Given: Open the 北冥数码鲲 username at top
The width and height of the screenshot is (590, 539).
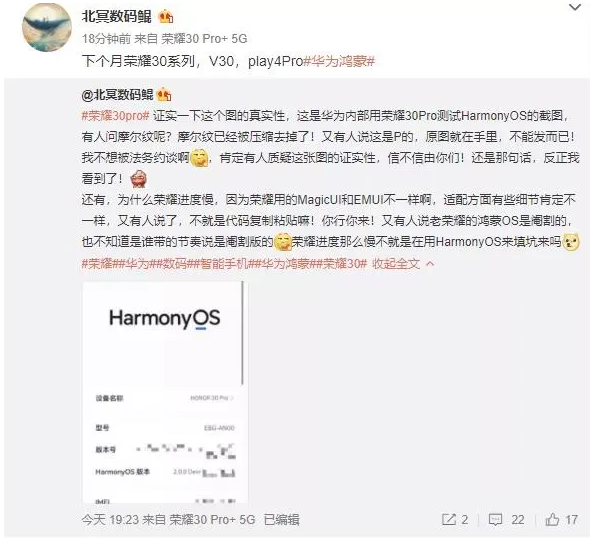Looking at the screenshot, I should [x=117, y=17].
